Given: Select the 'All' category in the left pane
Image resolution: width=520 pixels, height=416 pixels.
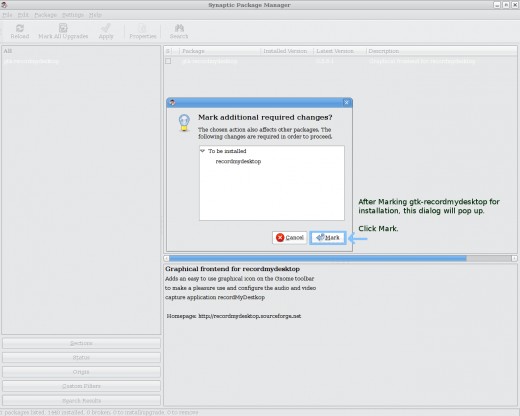Looking at the screenshot, I should point(8,51).
